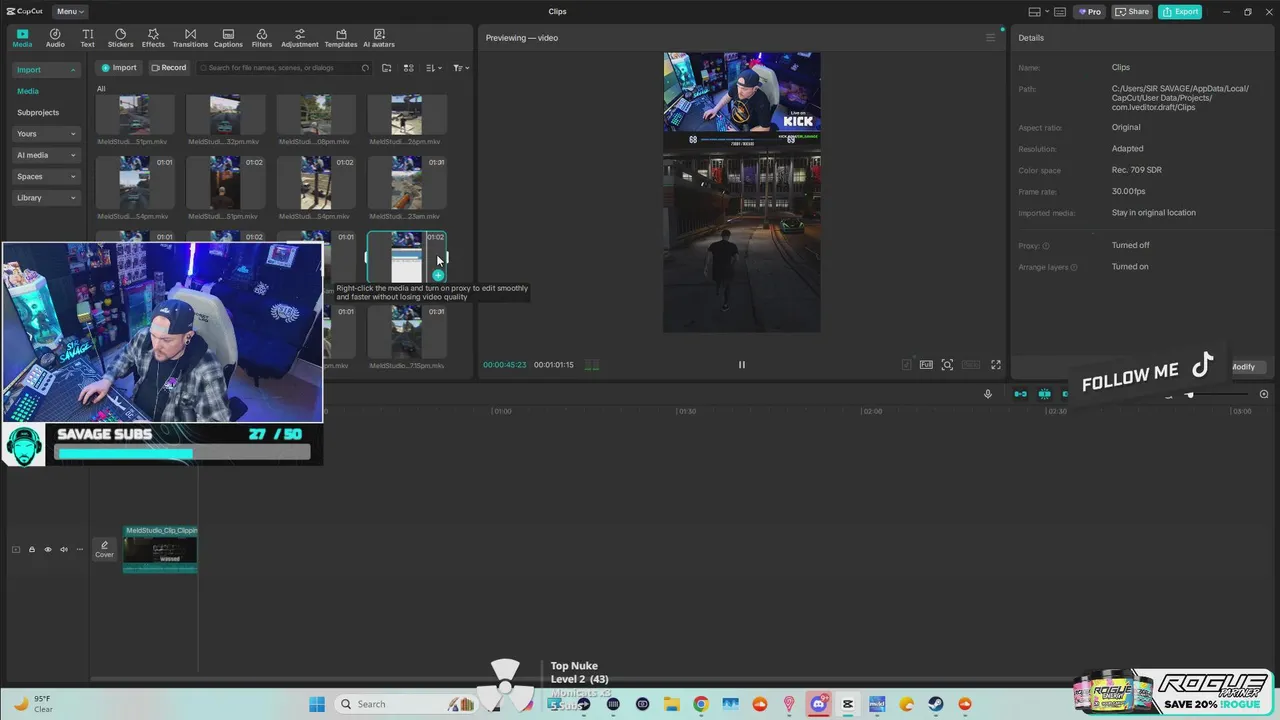This screenshot has width=1280, height=720.
Task: Select the Media tab in top toolbar
Action: point(22,38)
